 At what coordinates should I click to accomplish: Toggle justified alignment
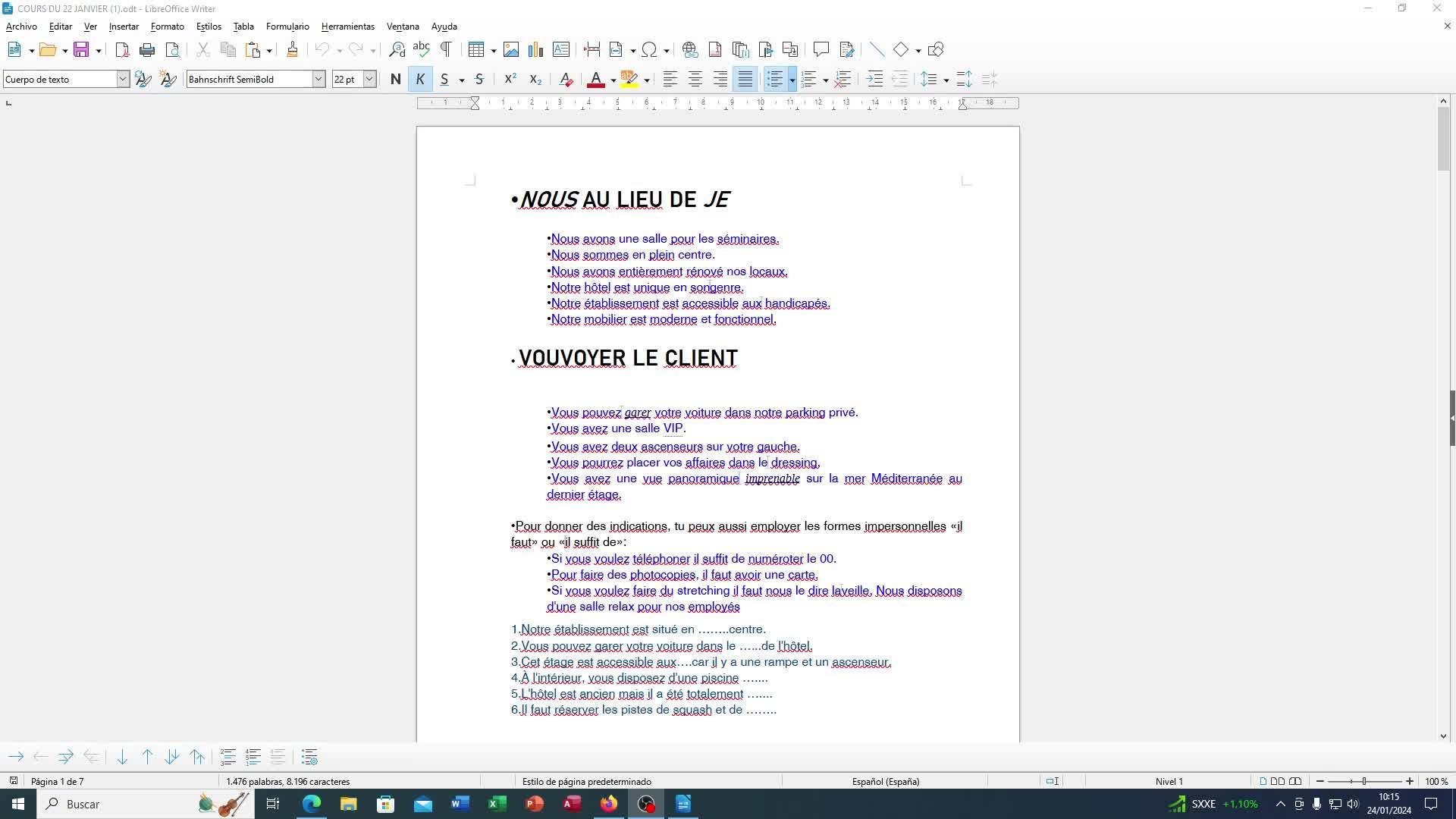point(745,79)
